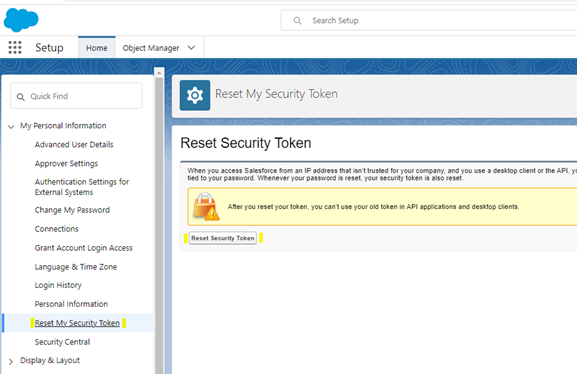Click the sidebar vertical scrollbar track
577x374 pixels.
(x=159, y=225)
